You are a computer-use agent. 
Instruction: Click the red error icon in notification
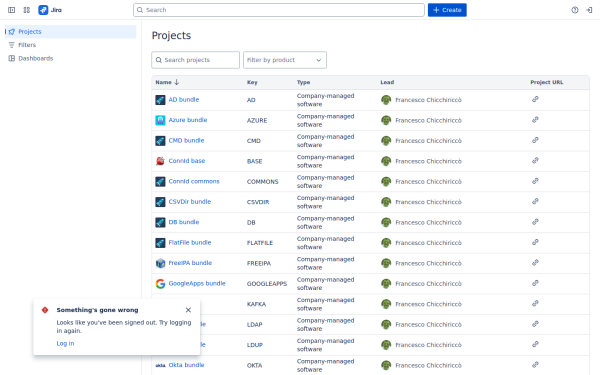click(45, 310)
